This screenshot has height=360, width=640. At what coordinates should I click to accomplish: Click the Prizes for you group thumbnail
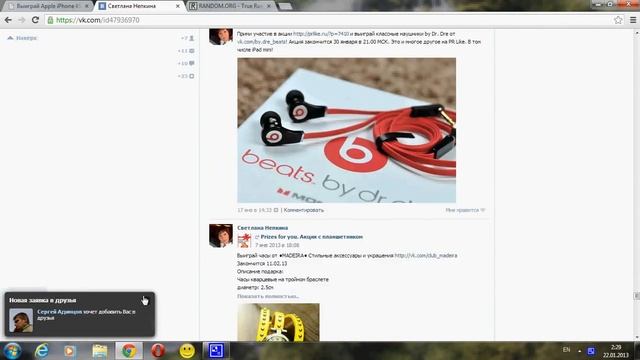point(244,241)
